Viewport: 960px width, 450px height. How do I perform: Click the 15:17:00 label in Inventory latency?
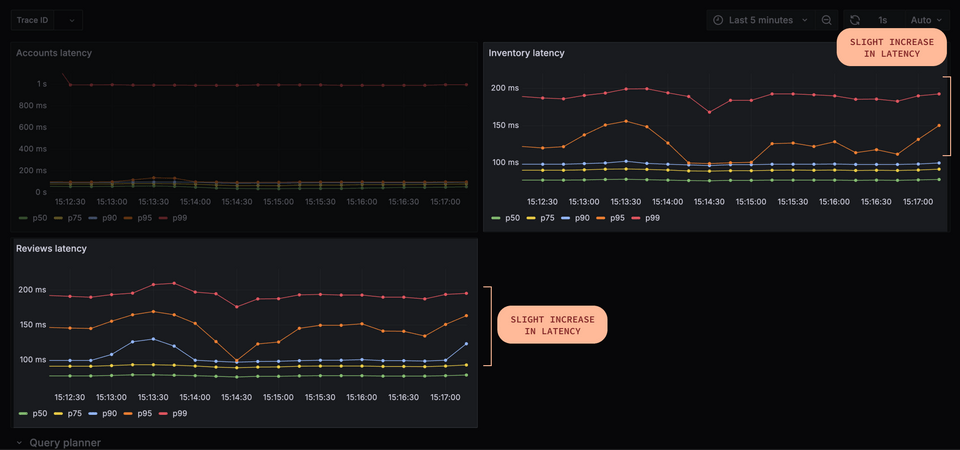918,201
